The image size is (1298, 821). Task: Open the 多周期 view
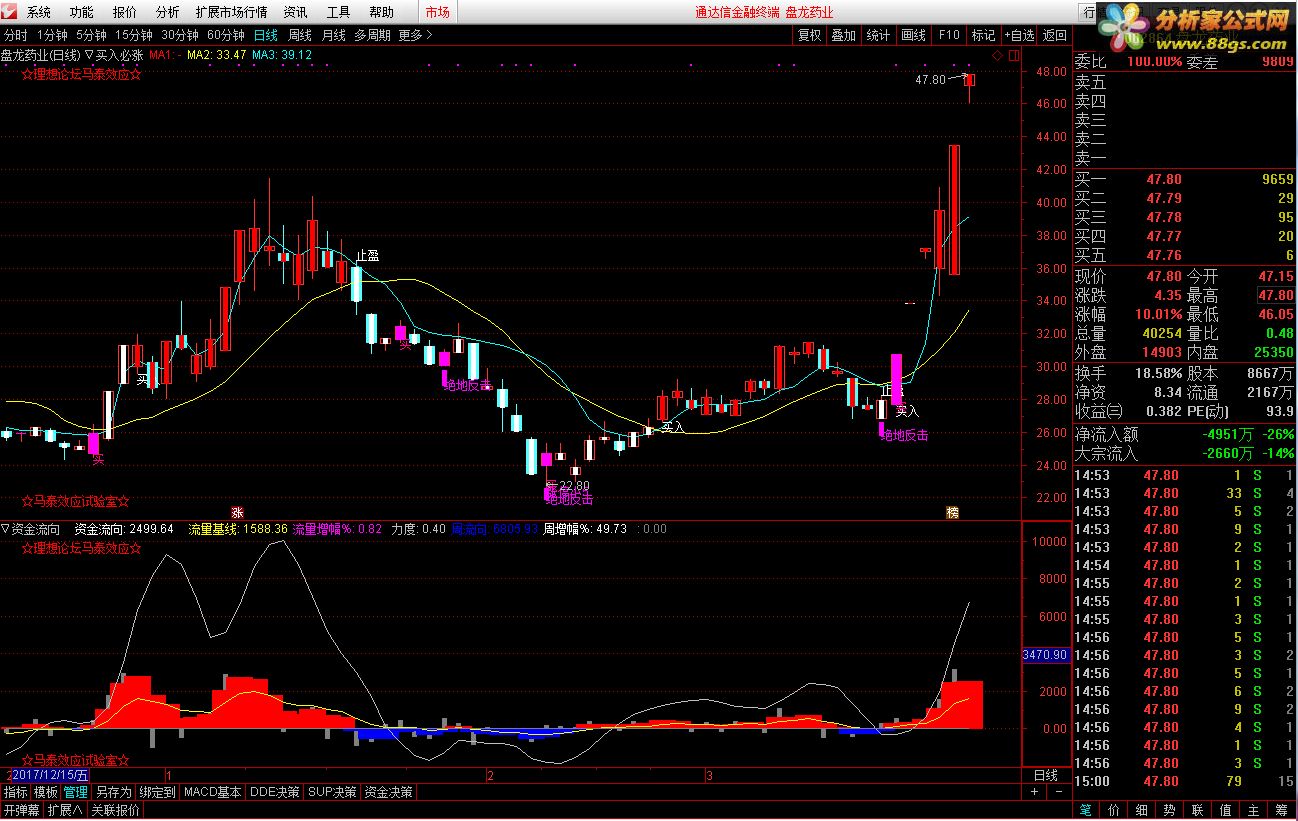click(372, 34)
